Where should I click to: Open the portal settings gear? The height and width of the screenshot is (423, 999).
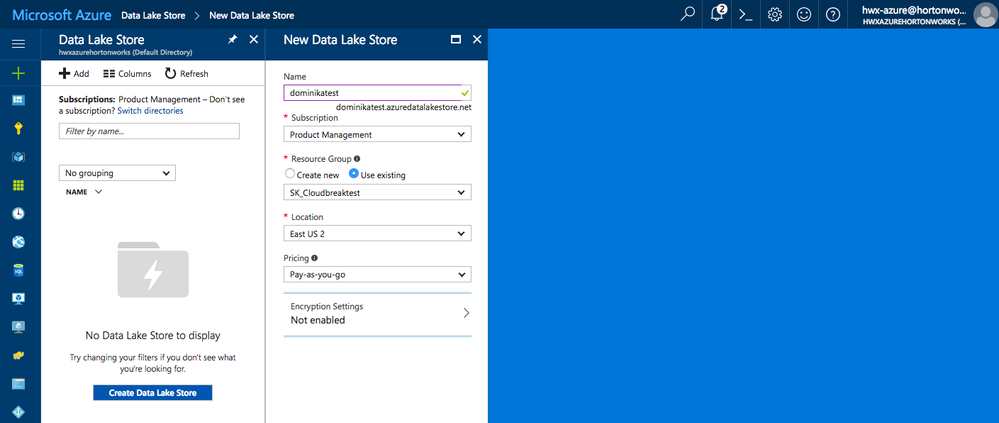tap(775, 14)
